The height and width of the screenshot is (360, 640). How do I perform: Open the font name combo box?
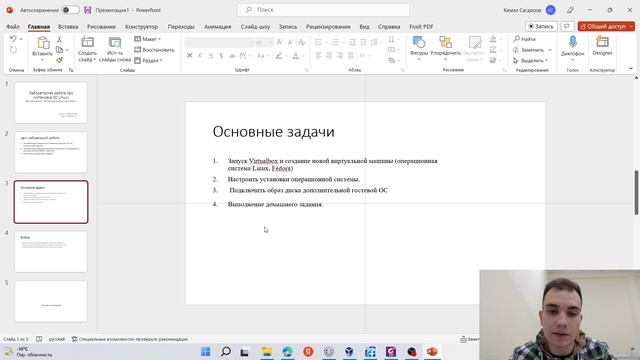[x=220, y=42]
